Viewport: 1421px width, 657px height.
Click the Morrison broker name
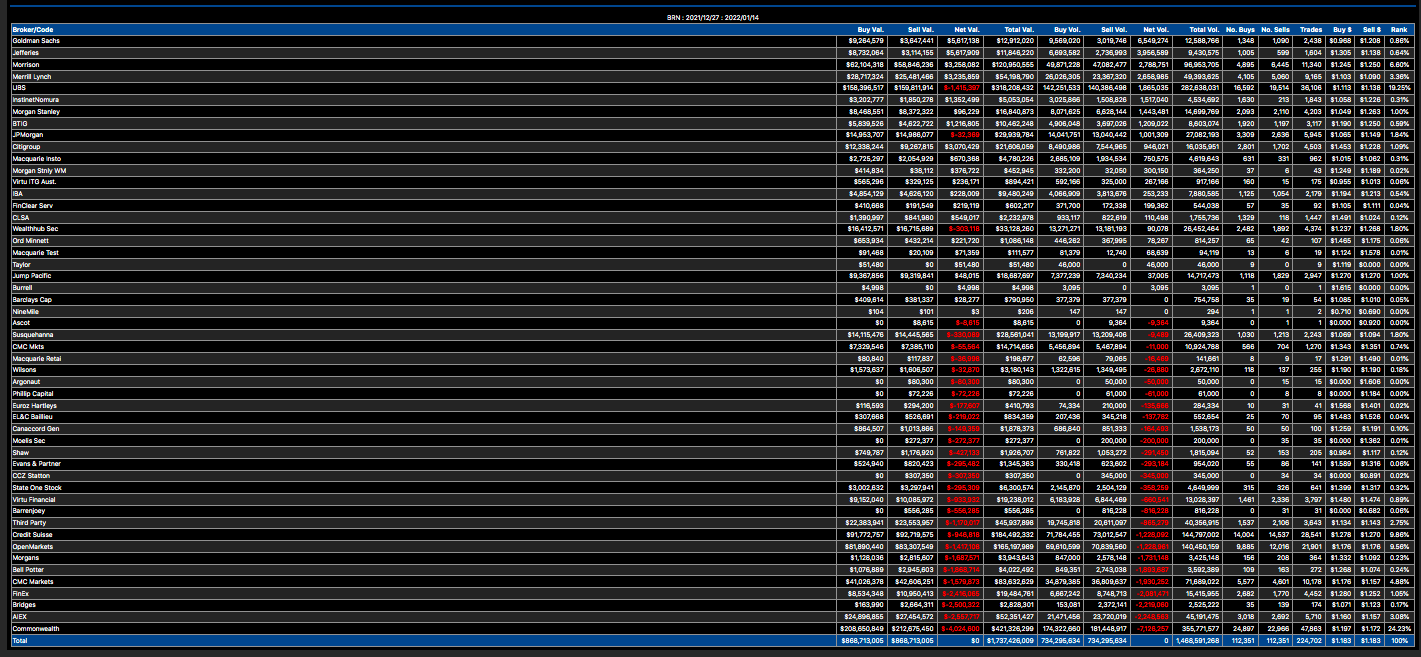tap(26, 63)
